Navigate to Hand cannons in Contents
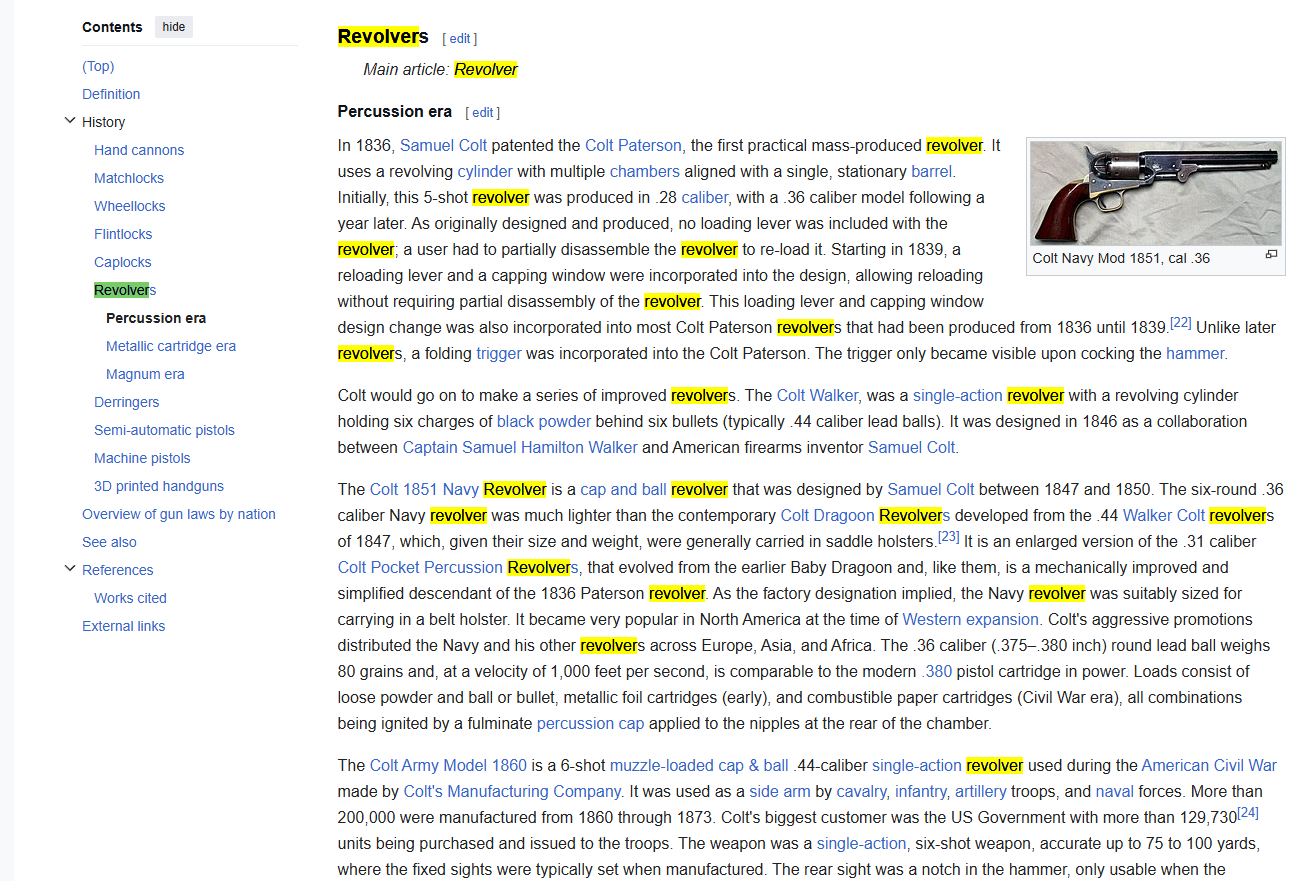This screenshot has width=1311, height=881. [139, 150]
